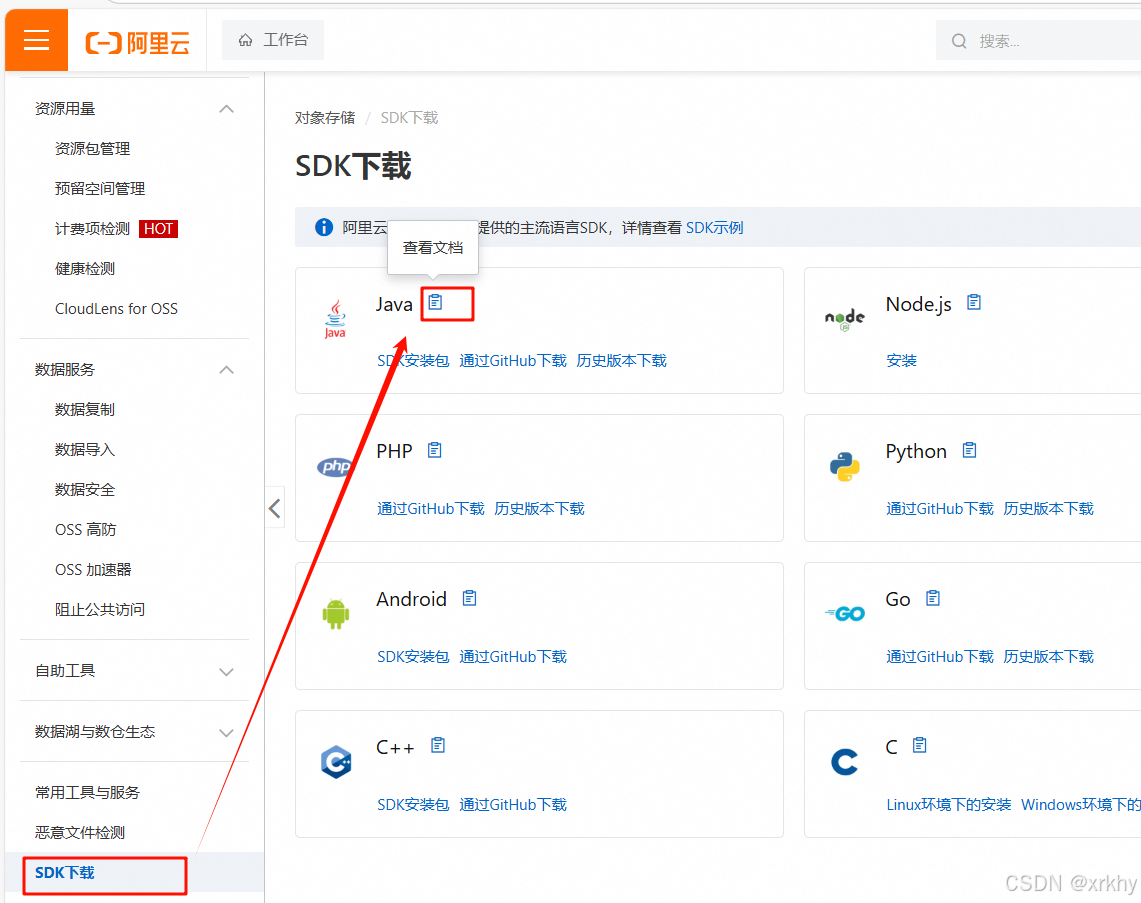
Task: Collapse the sidebar with the arrow handle
Action: pyautogui.click(x=274, y=508)
